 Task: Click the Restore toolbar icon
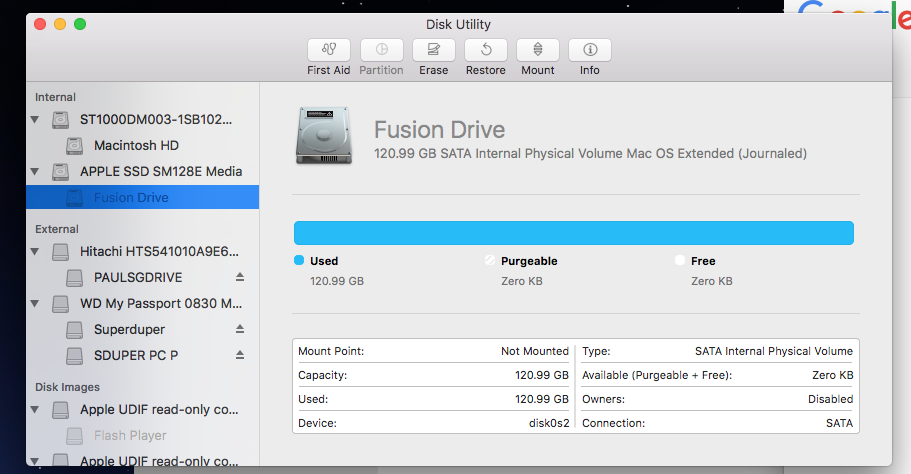click(x=486, y=50)
